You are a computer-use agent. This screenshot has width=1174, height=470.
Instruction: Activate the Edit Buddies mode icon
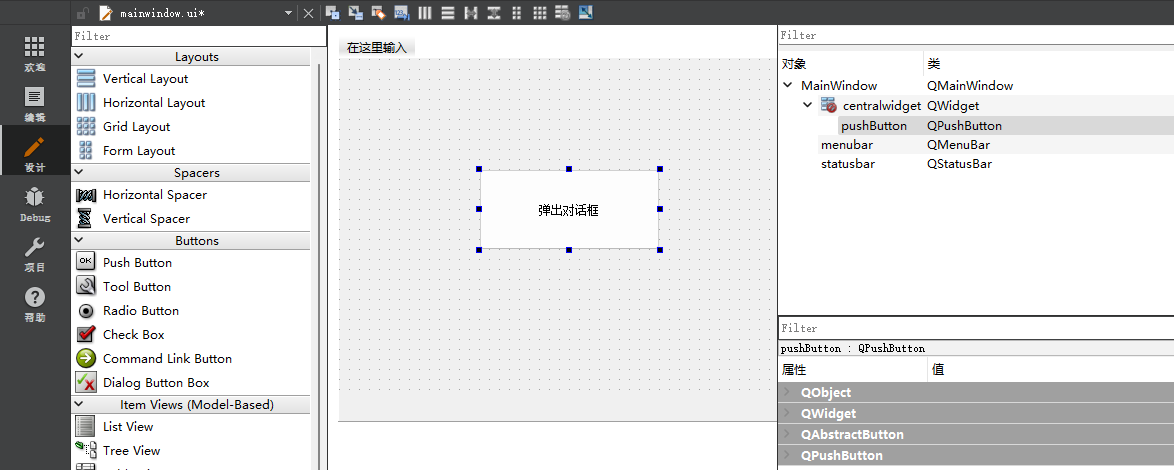(379, 13)
